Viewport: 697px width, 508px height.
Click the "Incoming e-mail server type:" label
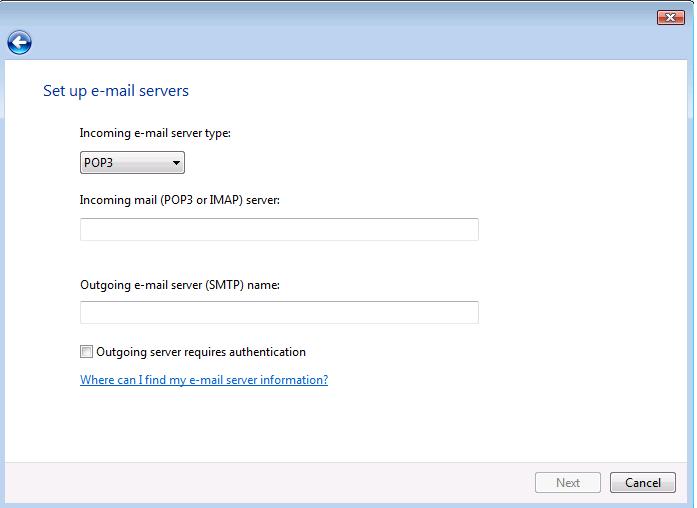[x=155, y=133]
